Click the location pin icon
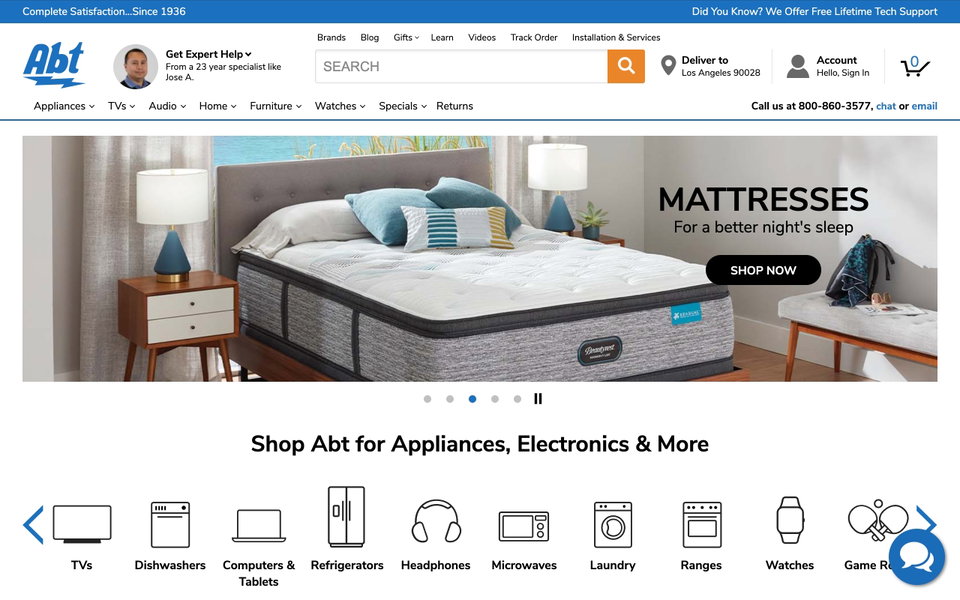 (x=669, y=66)
